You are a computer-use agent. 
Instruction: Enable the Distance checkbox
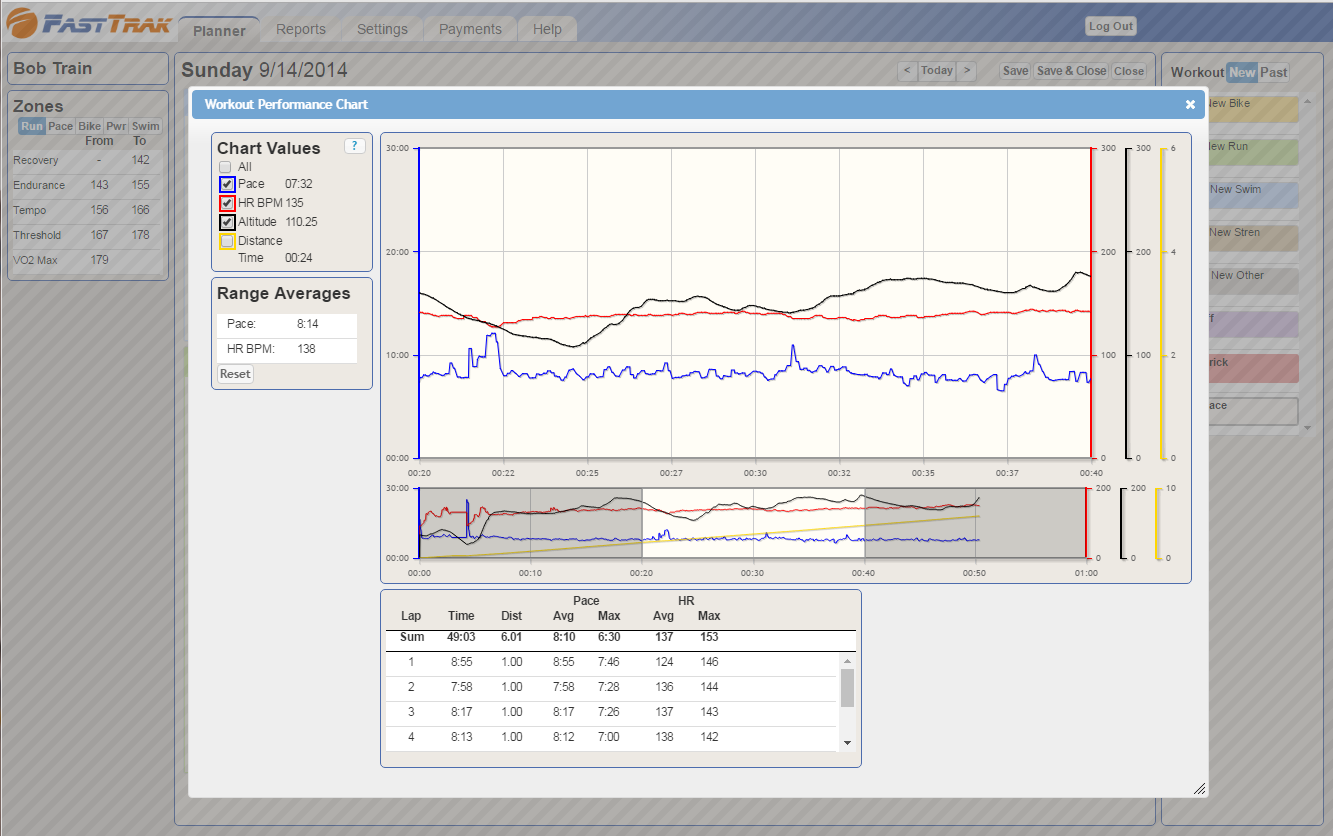227,241
